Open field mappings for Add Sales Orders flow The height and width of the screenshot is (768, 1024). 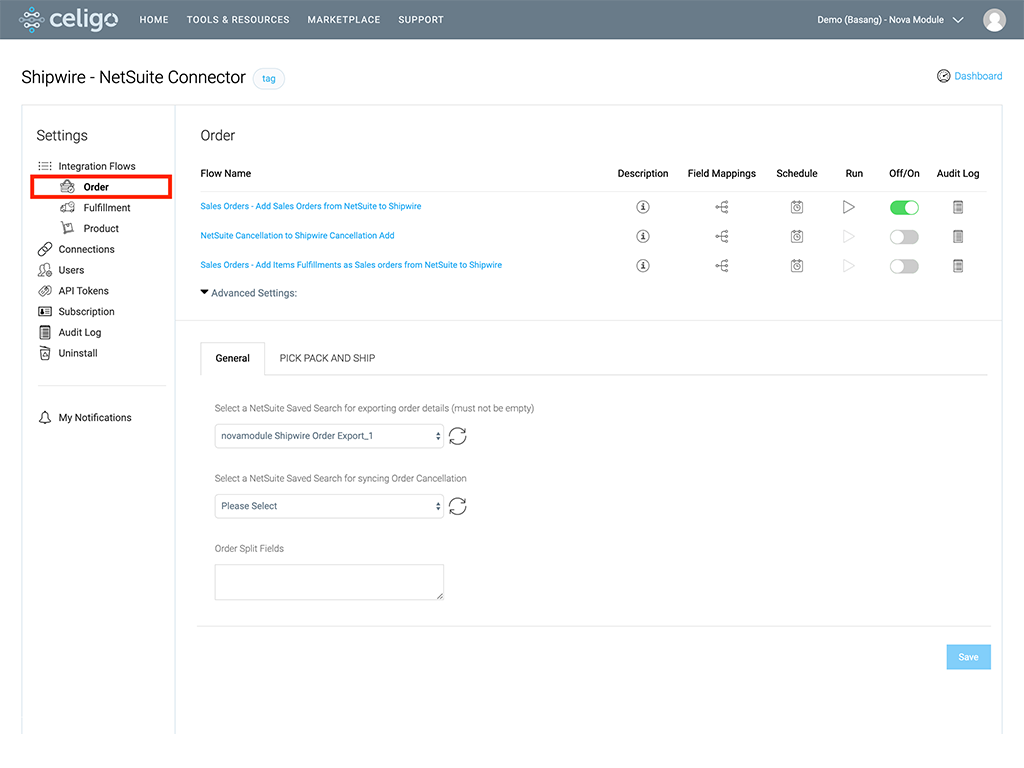click(722, 207)
